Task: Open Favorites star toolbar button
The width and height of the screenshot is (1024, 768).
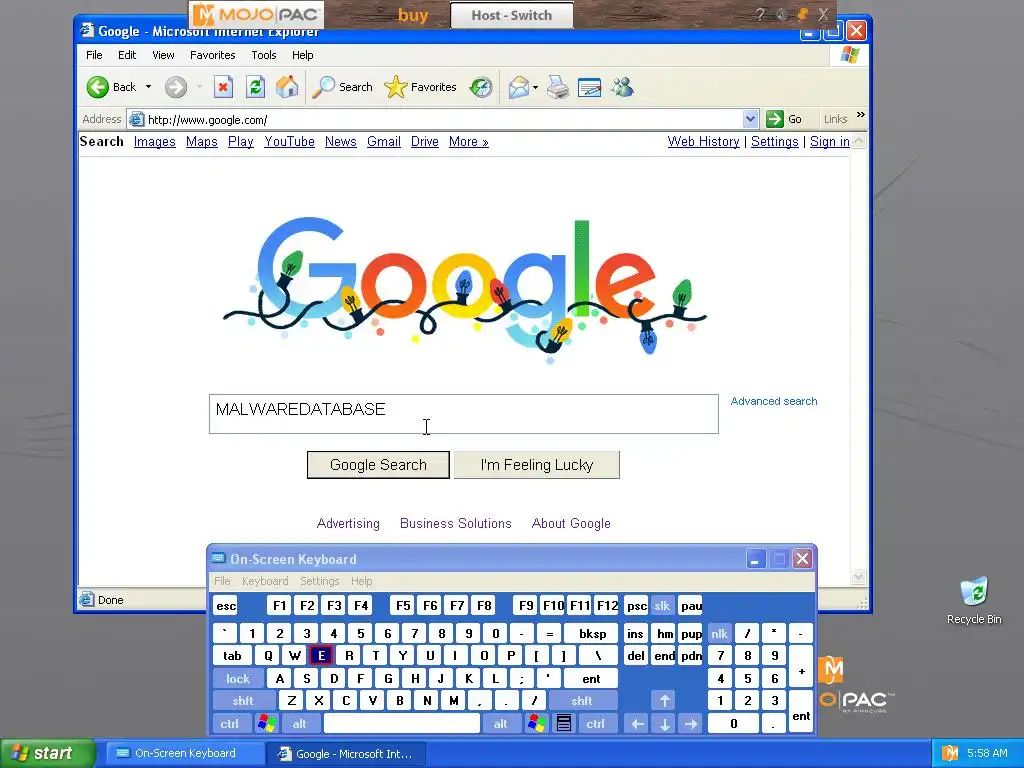Action: [420, 87]
